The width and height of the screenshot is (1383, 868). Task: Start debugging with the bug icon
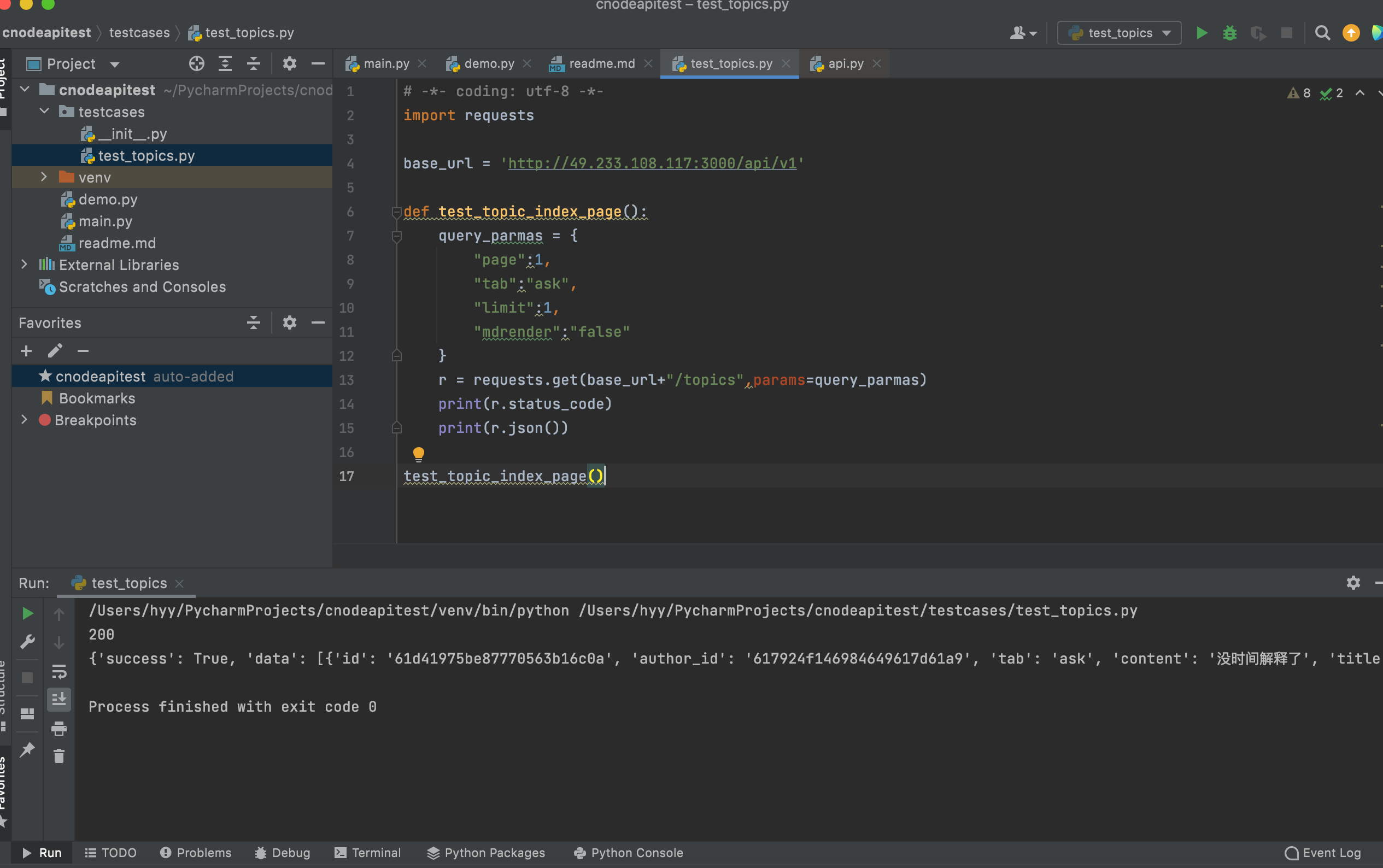pyautogui.click(x=1229, y=33)
